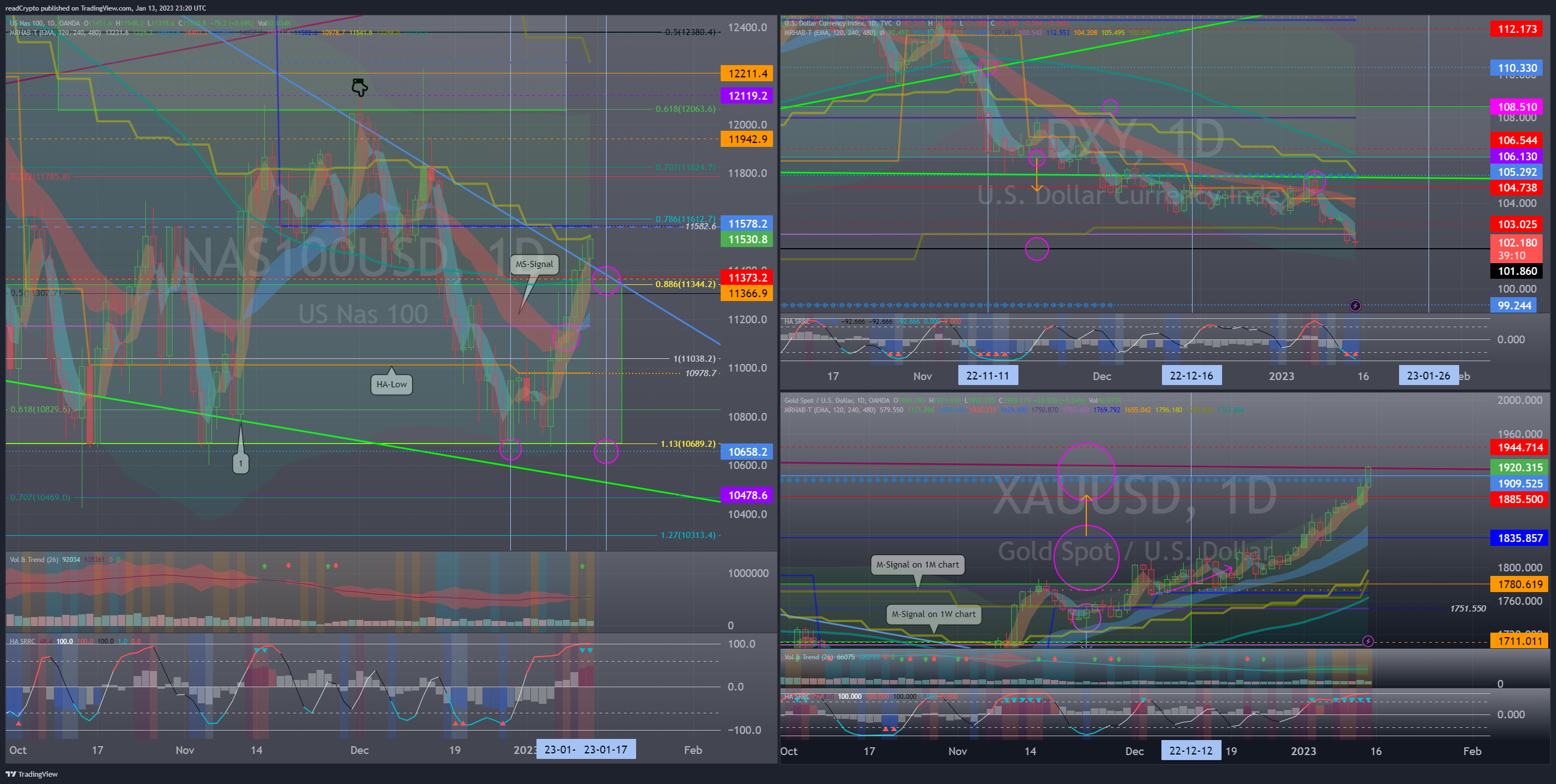Click the orange 11942.9 price label
Image resolution: width=1556 pixels, height=784 pixels.
coord(747,139)
